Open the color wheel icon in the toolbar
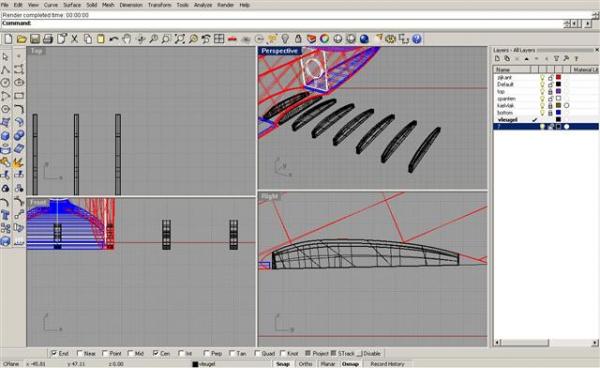600x368 pixels. tap(324, 39)
